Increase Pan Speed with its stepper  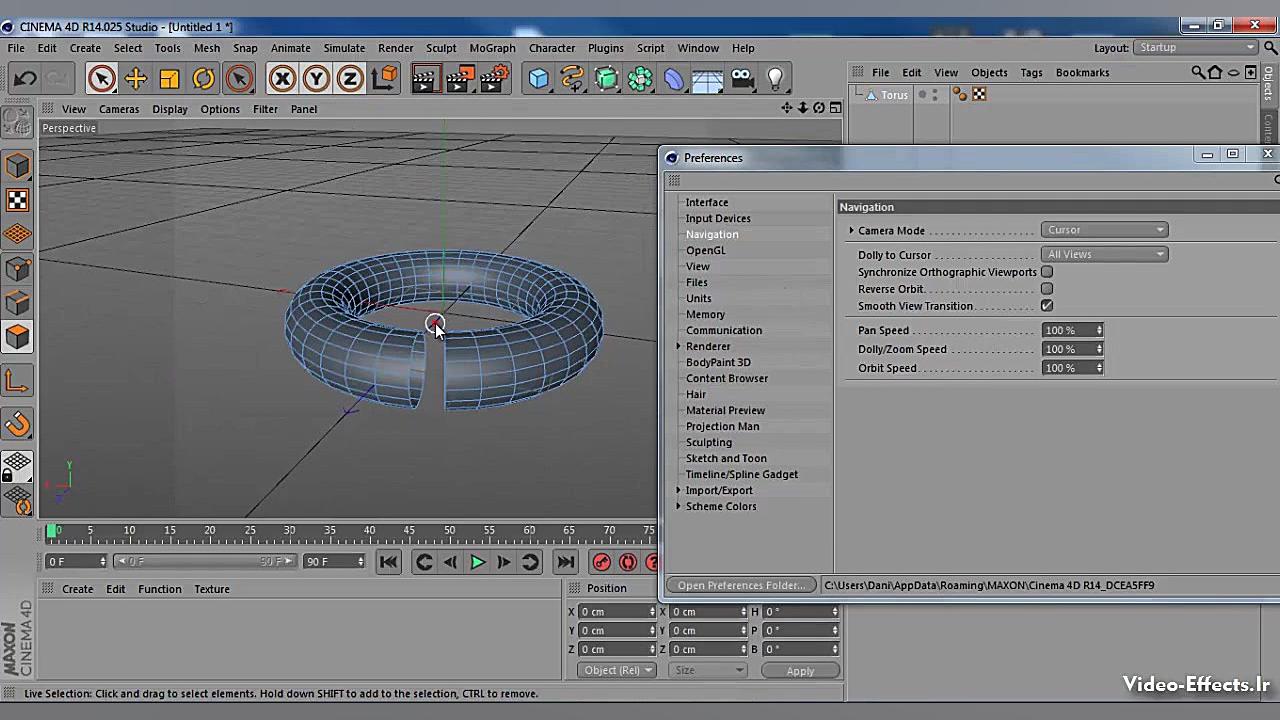pyautogui.click(x=1098, y=327)
